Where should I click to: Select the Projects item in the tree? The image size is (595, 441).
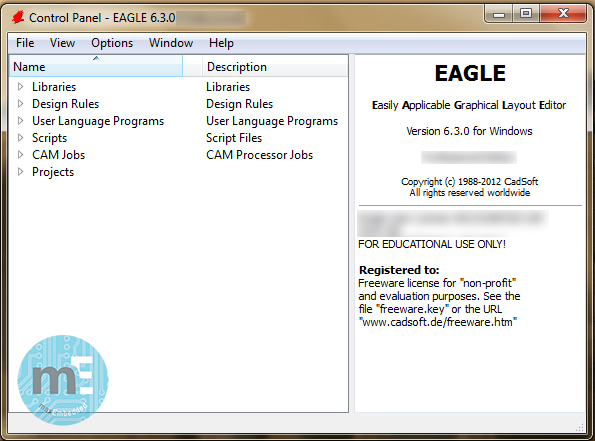click(53, 172)
